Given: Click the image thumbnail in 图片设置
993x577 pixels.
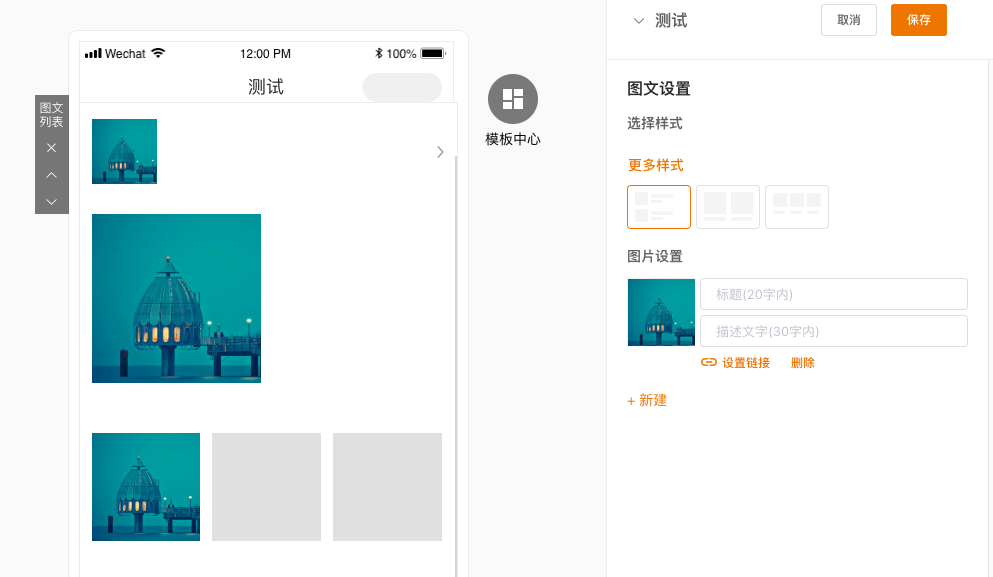Looking at the screenshot, I should [x=661, y=312].
